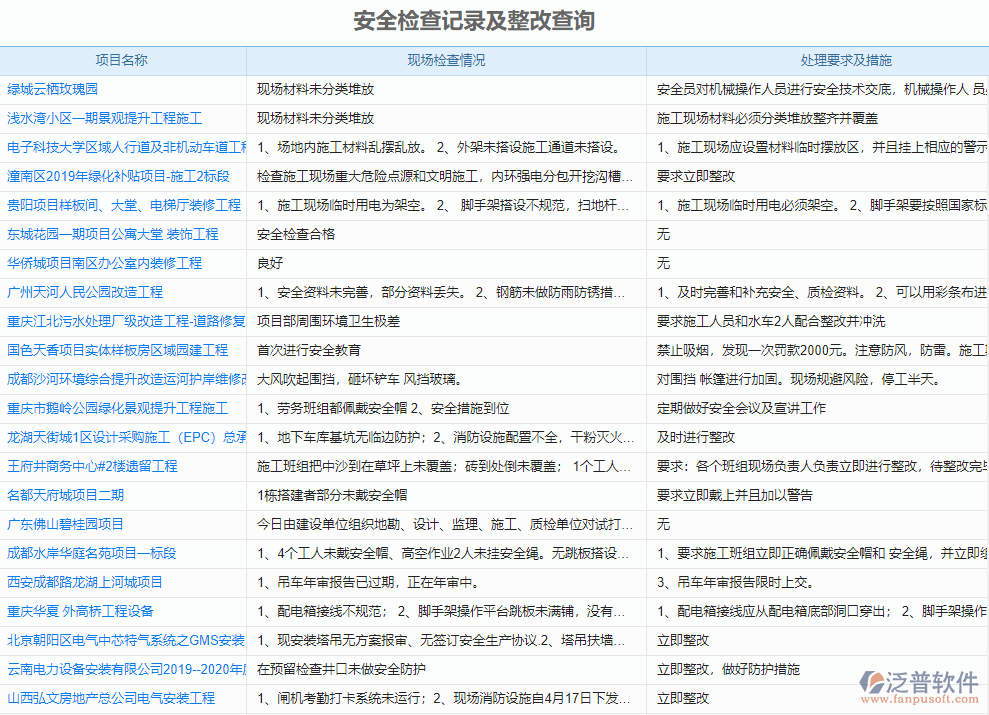Open the 绿城云栖玫瑰园 project record
The image size is (989, 715).
(50, 89)
